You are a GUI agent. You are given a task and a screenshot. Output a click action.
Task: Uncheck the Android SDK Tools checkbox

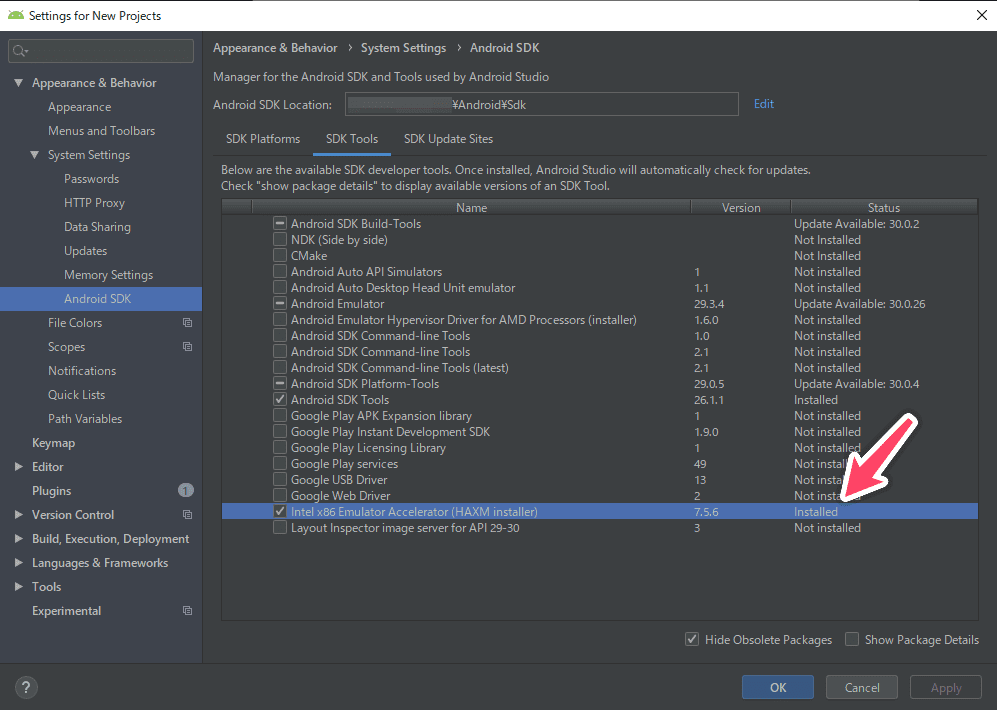click(x=280, y=400)
